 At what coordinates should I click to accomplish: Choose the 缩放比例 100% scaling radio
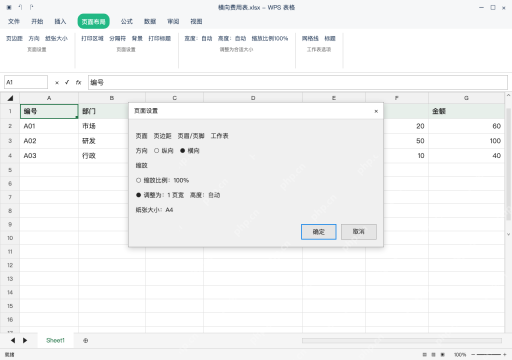(x=138, y=180)
